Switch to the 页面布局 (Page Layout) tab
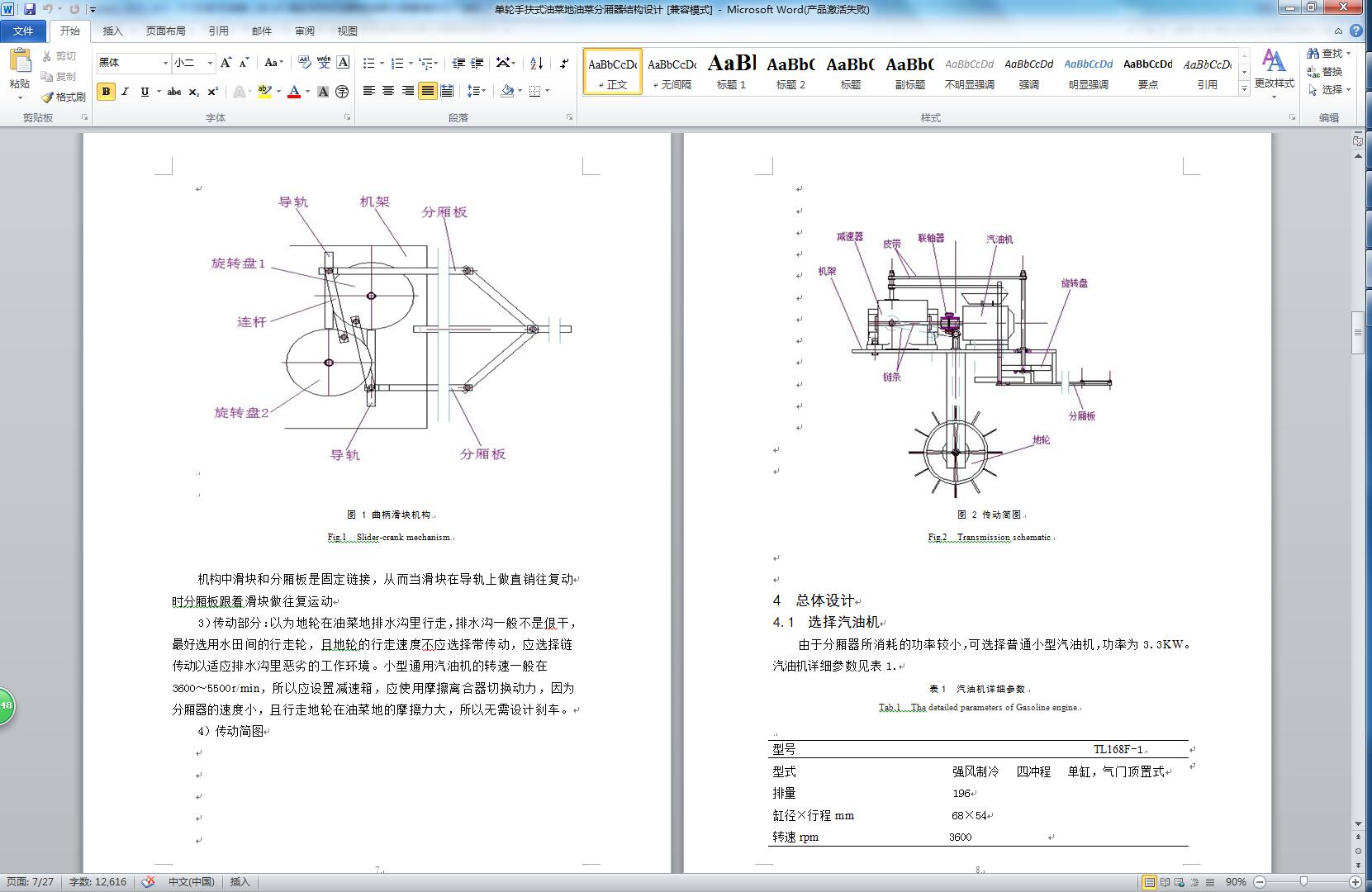Image resolution: width=1372 pixels, height=892 pixels. click(165, 31)
